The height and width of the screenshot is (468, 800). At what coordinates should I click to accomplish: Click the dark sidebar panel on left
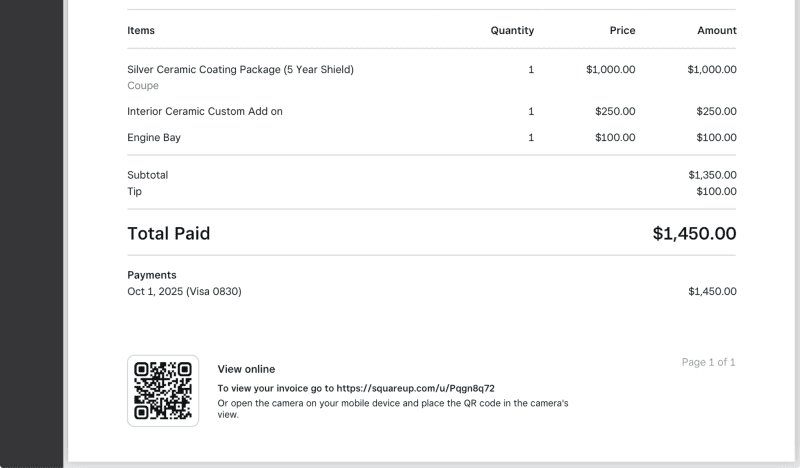(32, 234)
